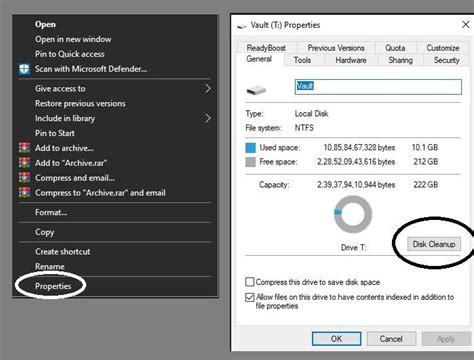Uncheck Allow files to have contents indexed
This screenshot has height=360, width=474.
click(250, 297)
